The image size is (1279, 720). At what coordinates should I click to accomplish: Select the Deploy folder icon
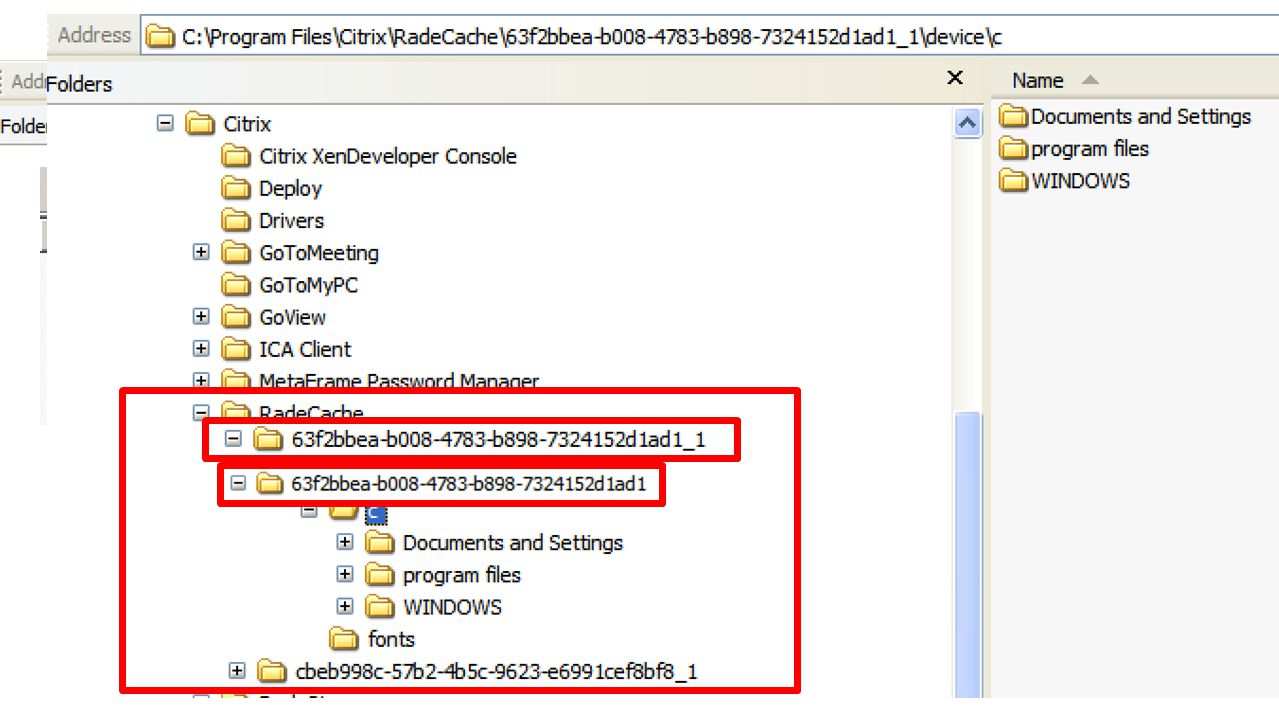click(x=236, y=188)
